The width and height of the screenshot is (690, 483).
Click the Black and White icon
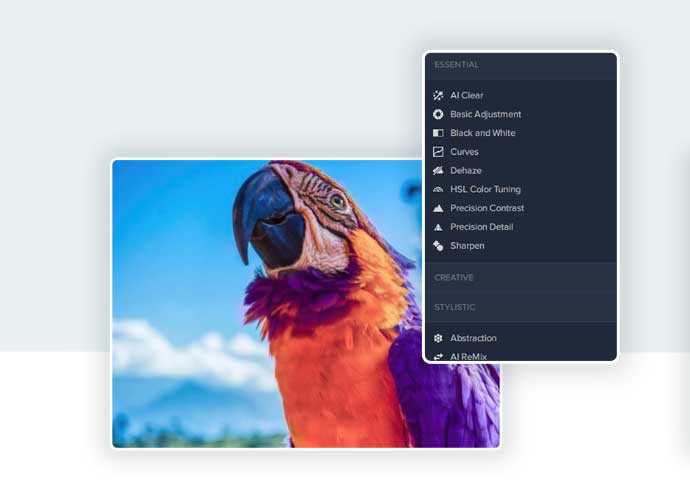coord(438,133)
